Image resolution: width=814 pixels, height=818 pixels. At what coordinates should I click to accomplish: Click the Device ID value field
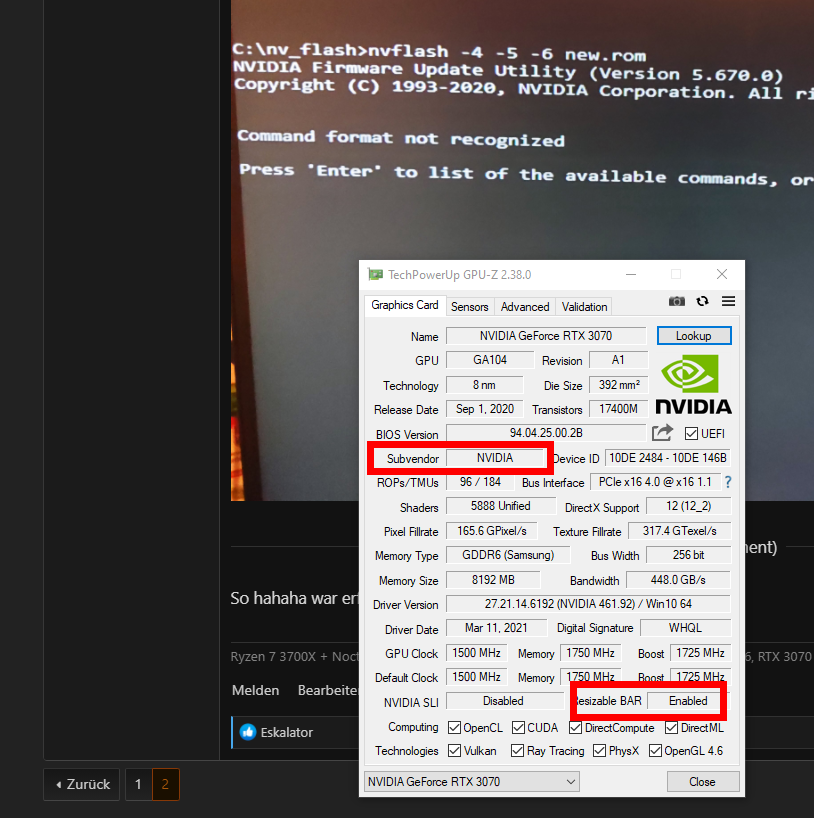668,458
